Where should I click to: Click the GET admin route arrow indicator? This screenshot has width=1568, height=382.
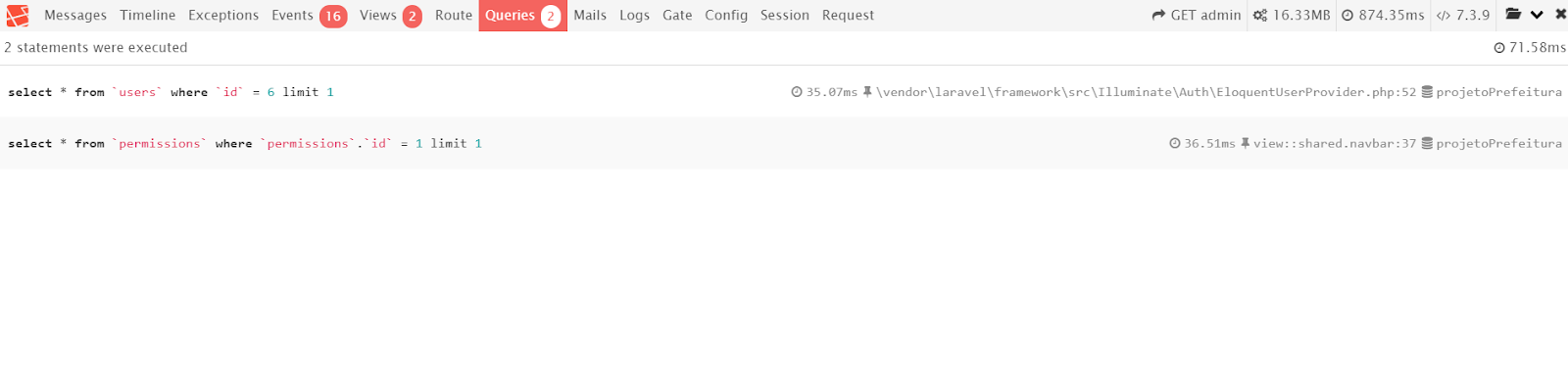1197,15
